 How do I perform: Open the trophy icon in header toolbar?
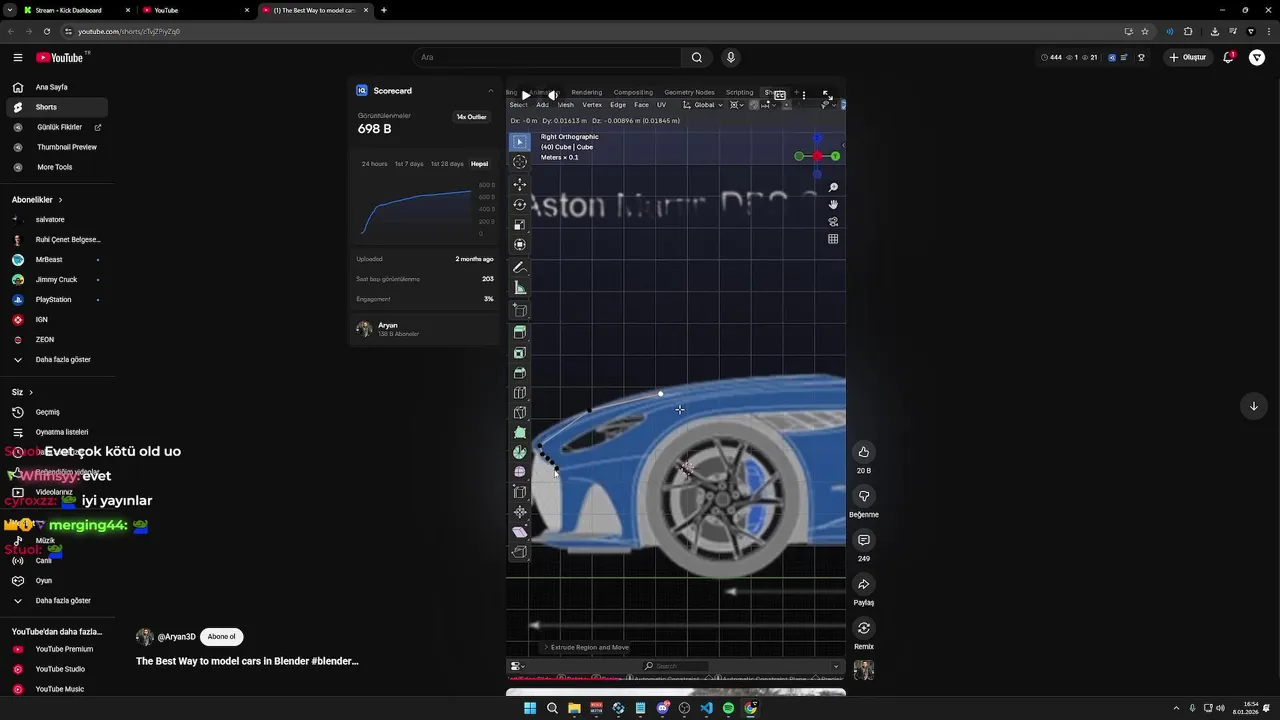coord(1141,57)
